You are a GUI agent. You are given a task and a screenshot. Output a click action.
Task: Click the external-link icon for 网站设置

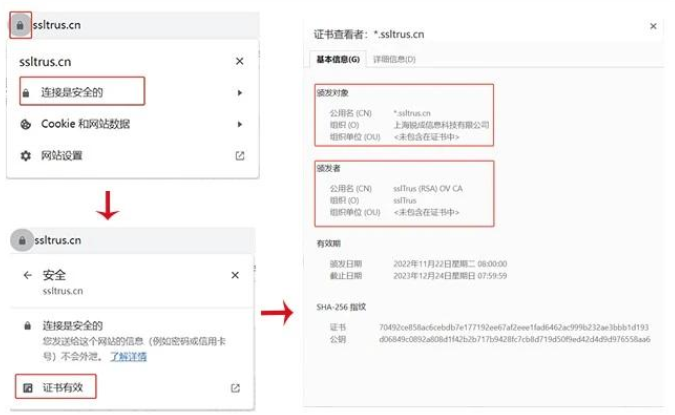240,156
